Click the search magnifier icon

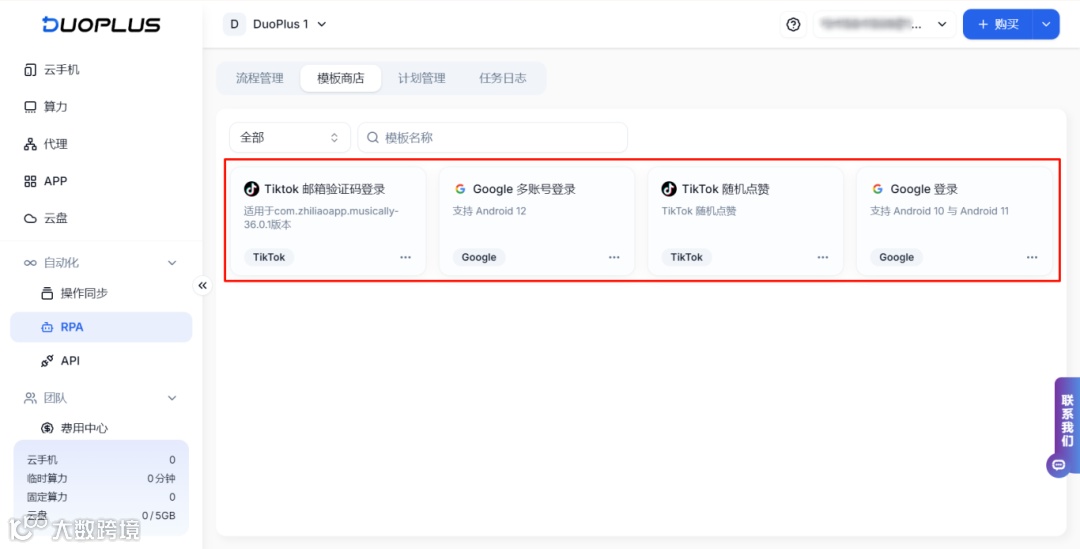373,138
